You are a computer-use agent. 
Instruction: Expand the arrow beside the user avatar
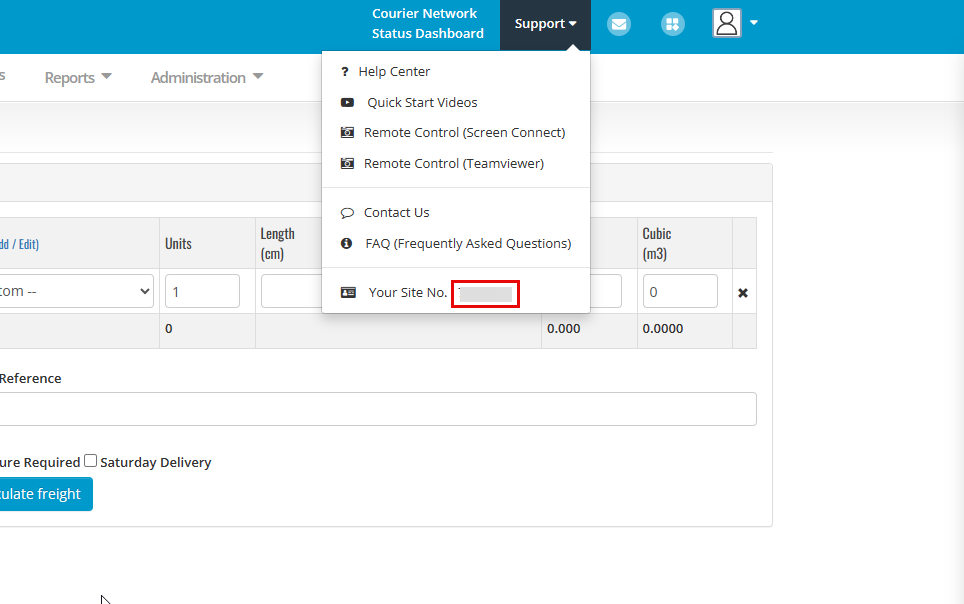pos(754,23)
